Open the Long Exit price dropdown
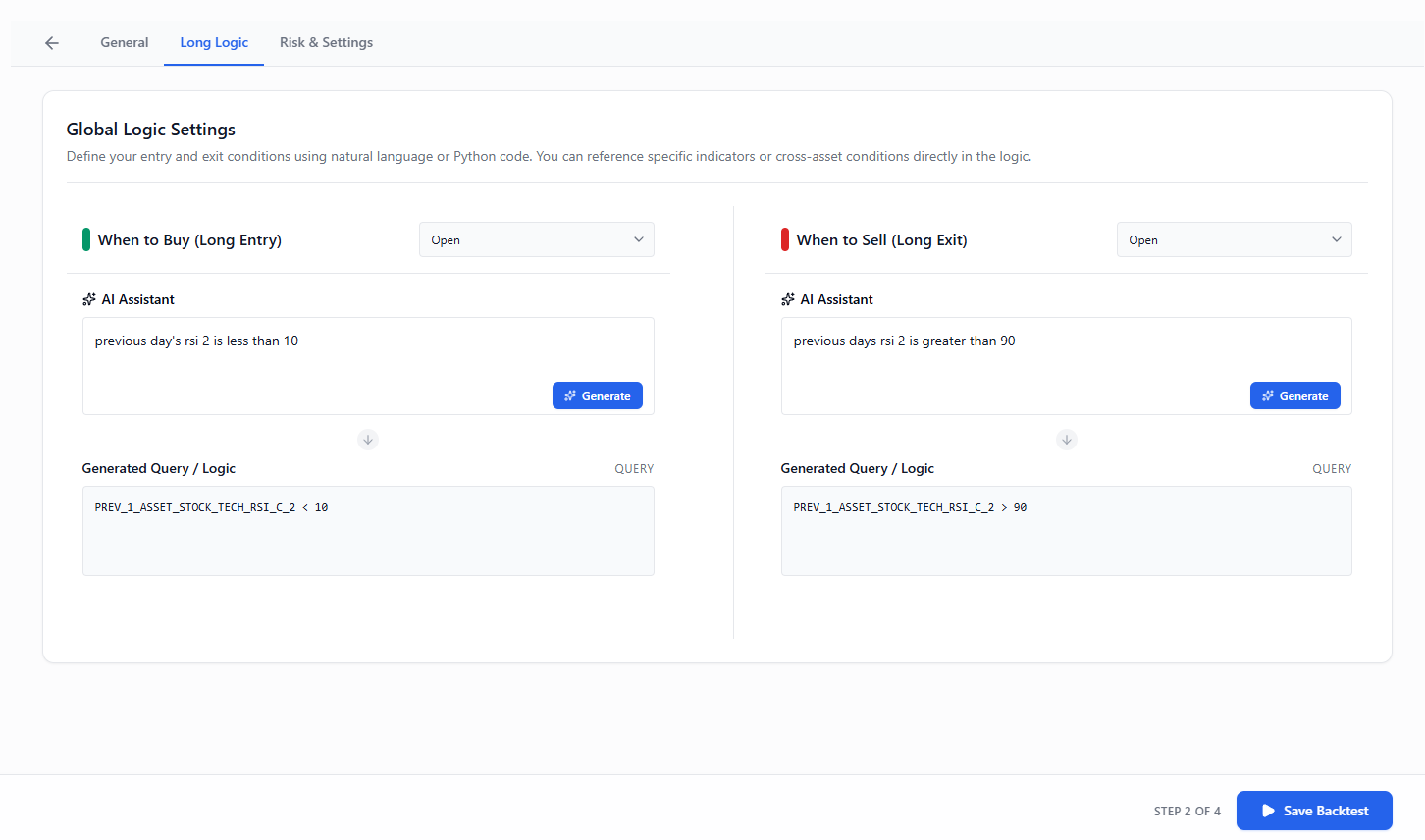This screenshot has height=840, width=1425. (1235, 240)
